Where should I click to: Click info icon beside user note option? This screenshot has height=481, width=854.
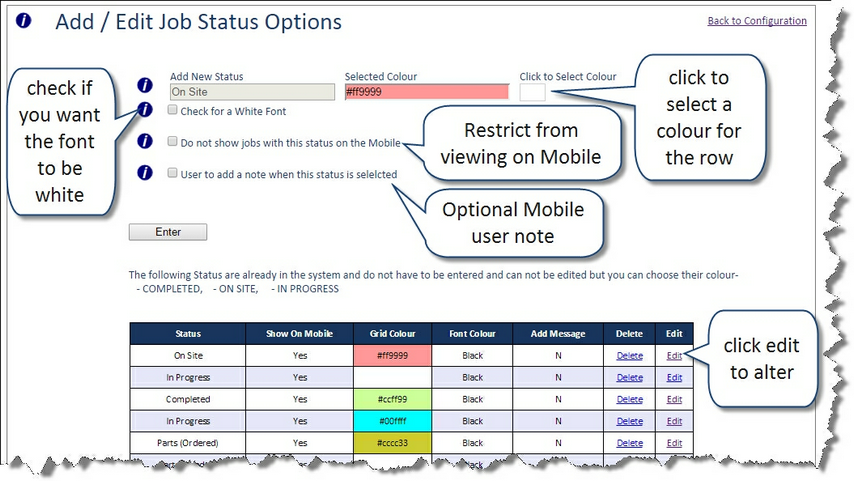tap(145, 173)
